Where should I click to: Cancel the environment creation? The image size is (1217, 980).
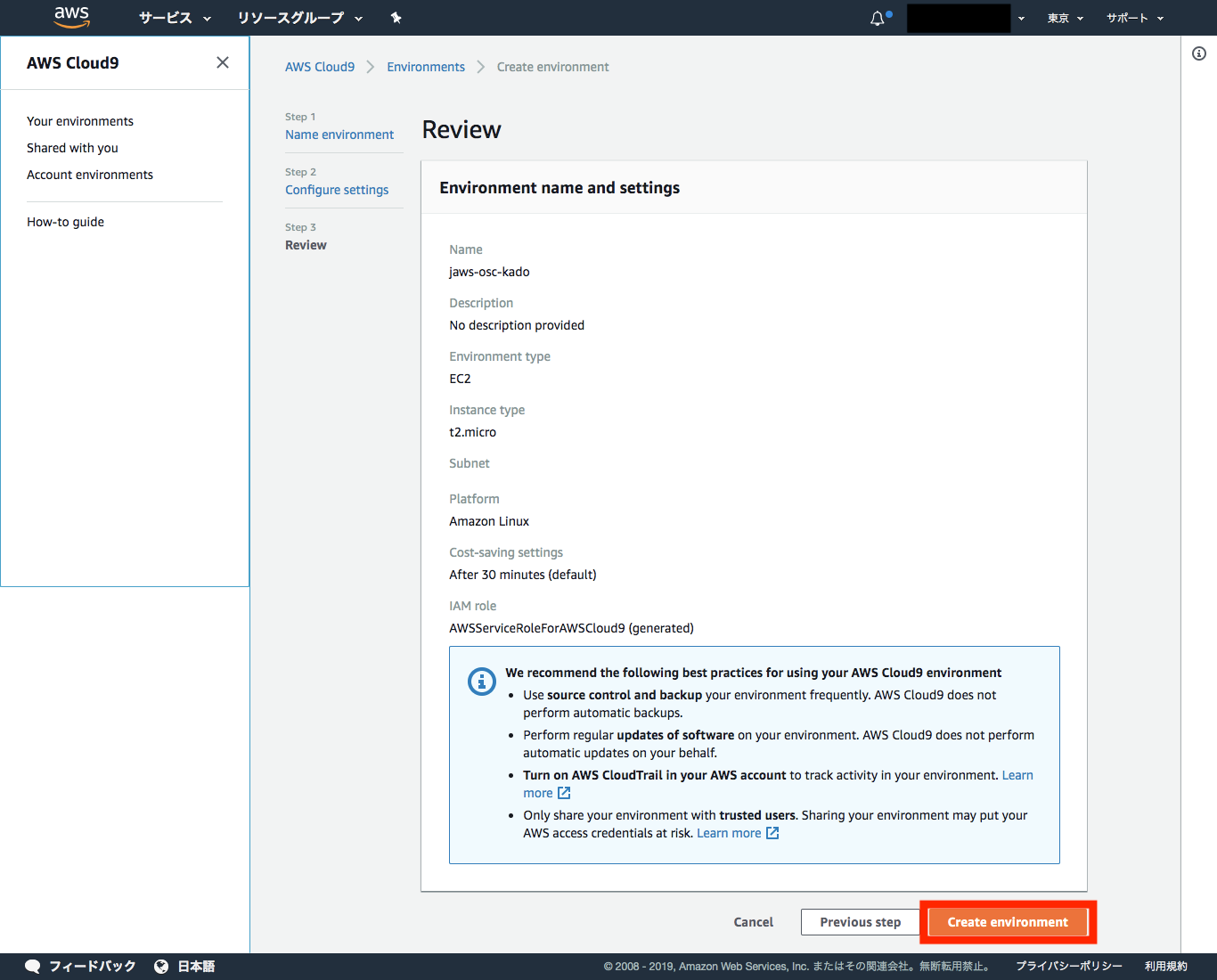pyautogui.click(x=754, y=922)
